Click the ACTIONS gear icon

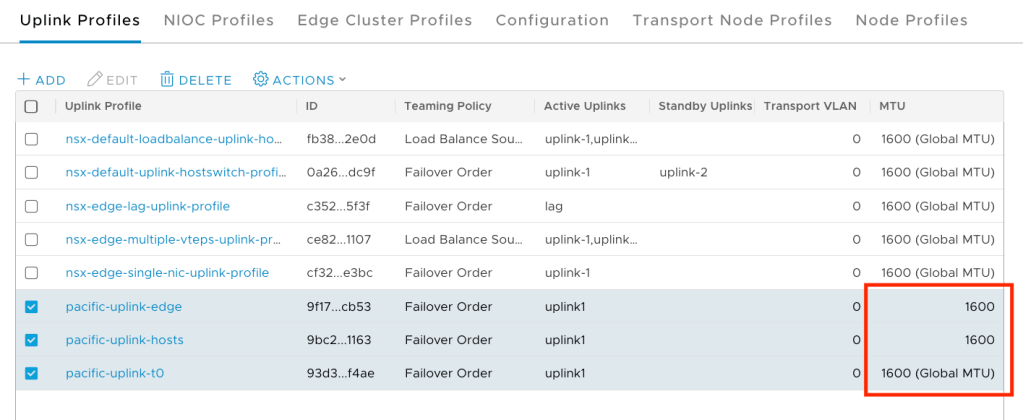point(261,80)
